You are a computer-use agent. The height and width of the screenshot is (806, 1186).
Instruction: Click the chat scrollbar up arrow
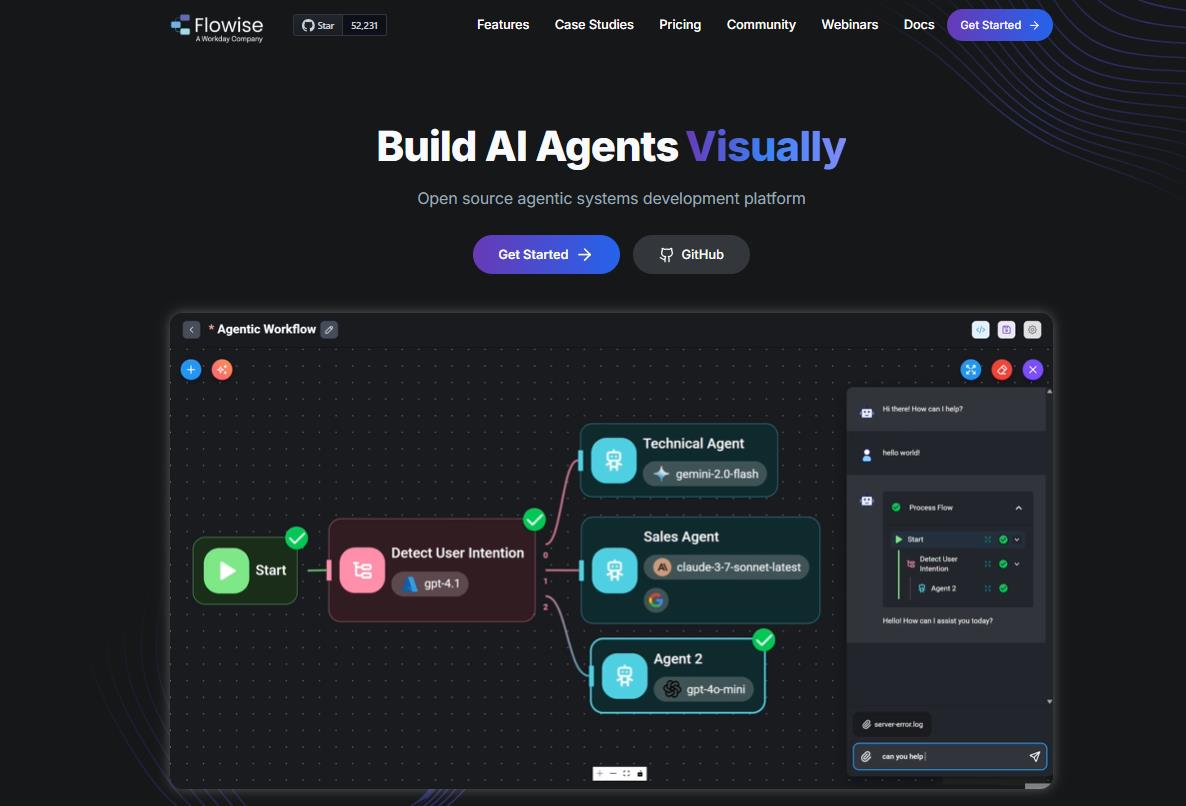coord(1049,392)
